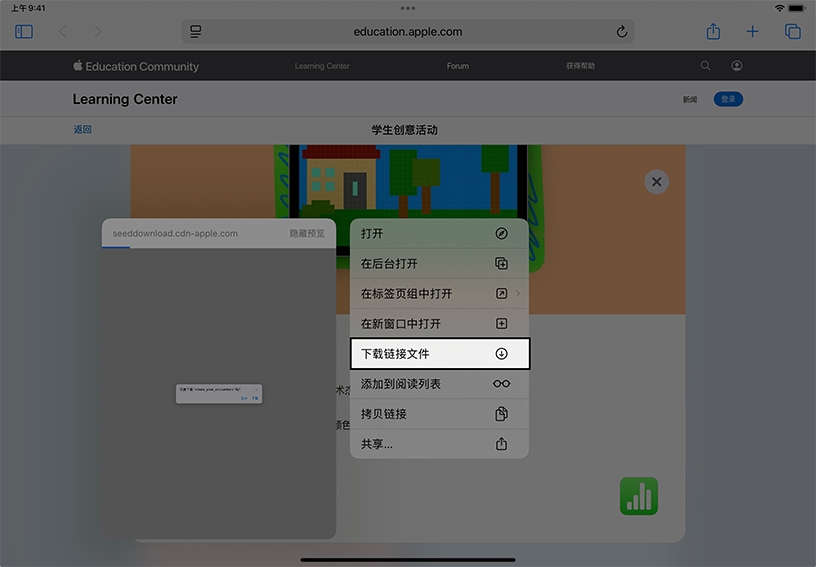The image size is (816, 567).
Task: Toggle 隐藏预览 to hide link preview
Action: (x=307, y=233)
